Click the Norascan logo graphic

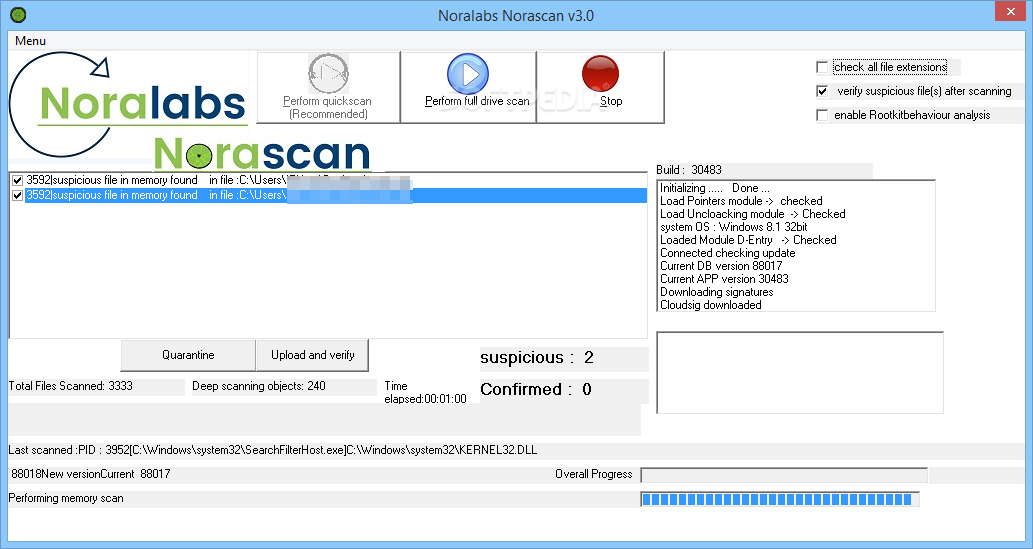coord(262,154)
